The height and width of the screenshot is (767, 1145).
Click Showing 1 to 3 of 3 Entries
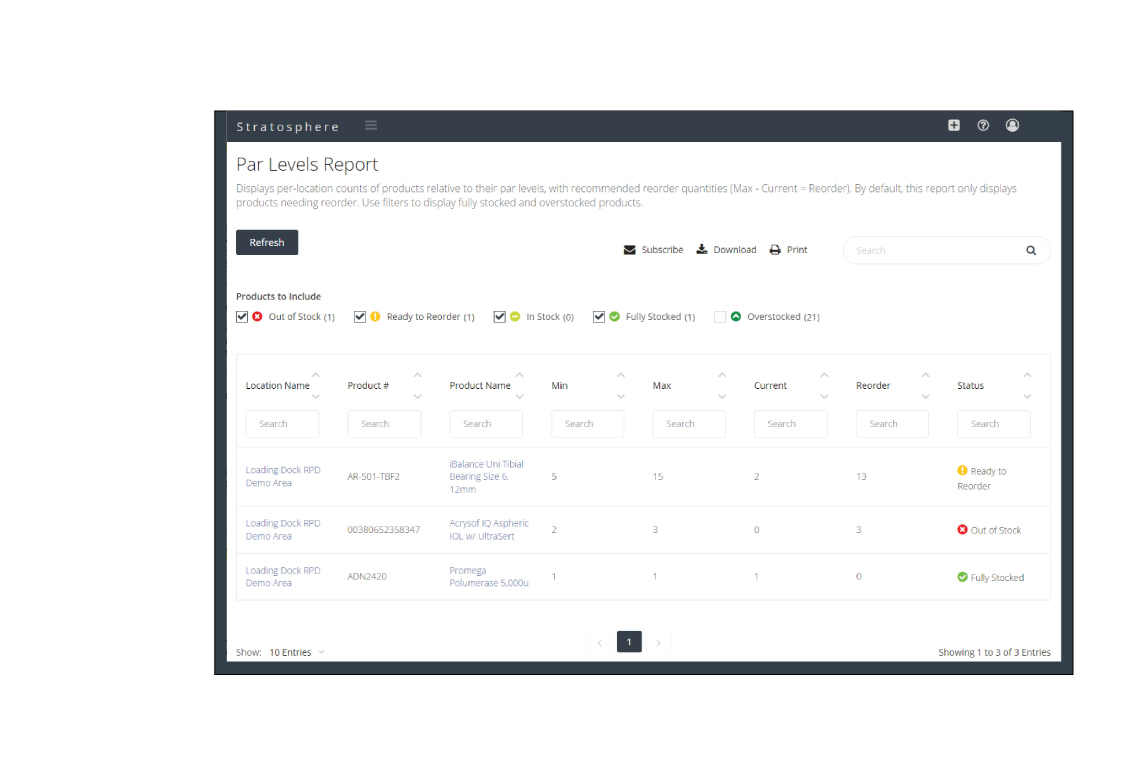(994, 652)
